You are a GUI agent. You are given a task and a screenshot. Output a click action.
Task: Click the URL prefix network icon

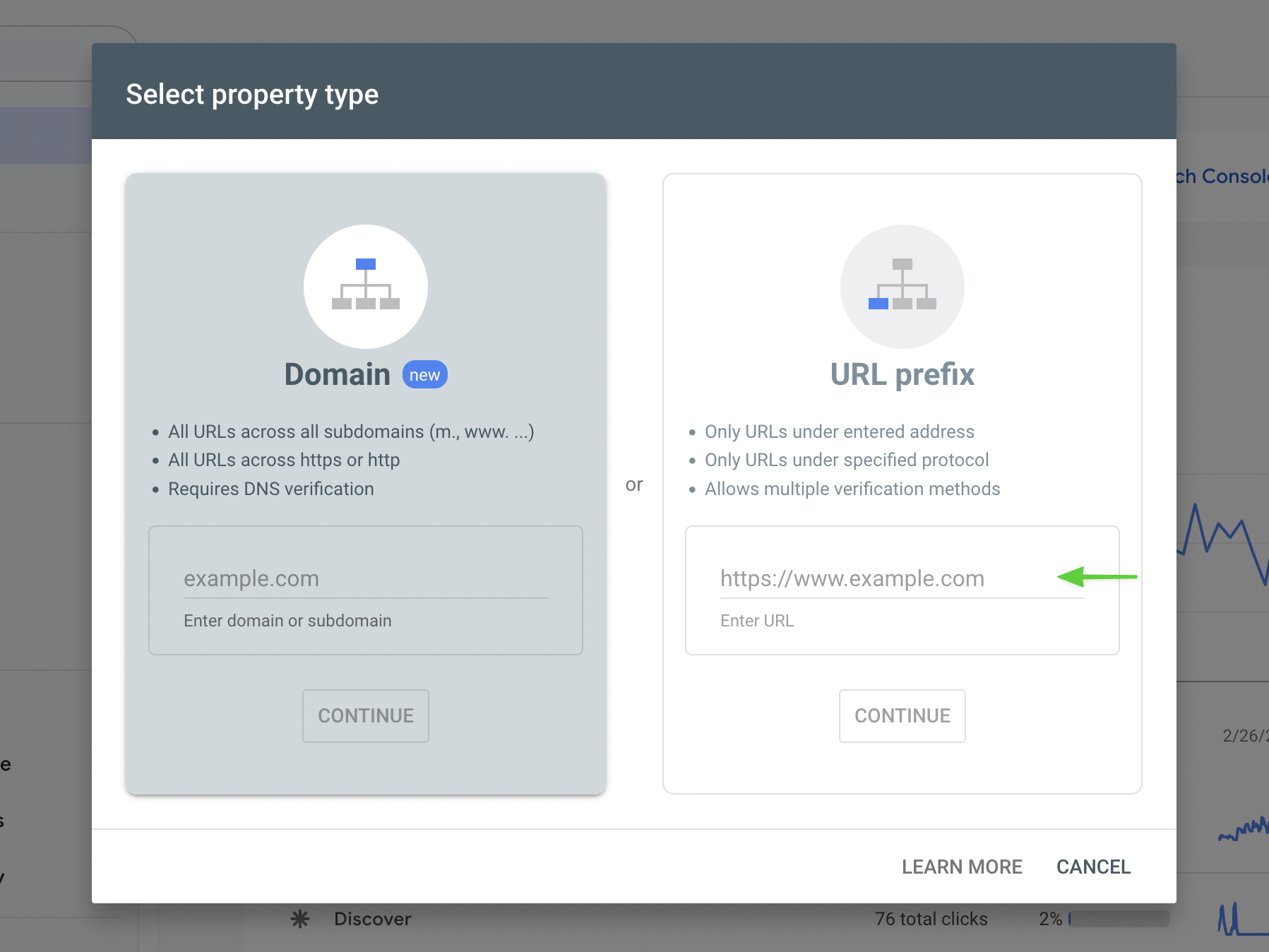click(902, 285)
